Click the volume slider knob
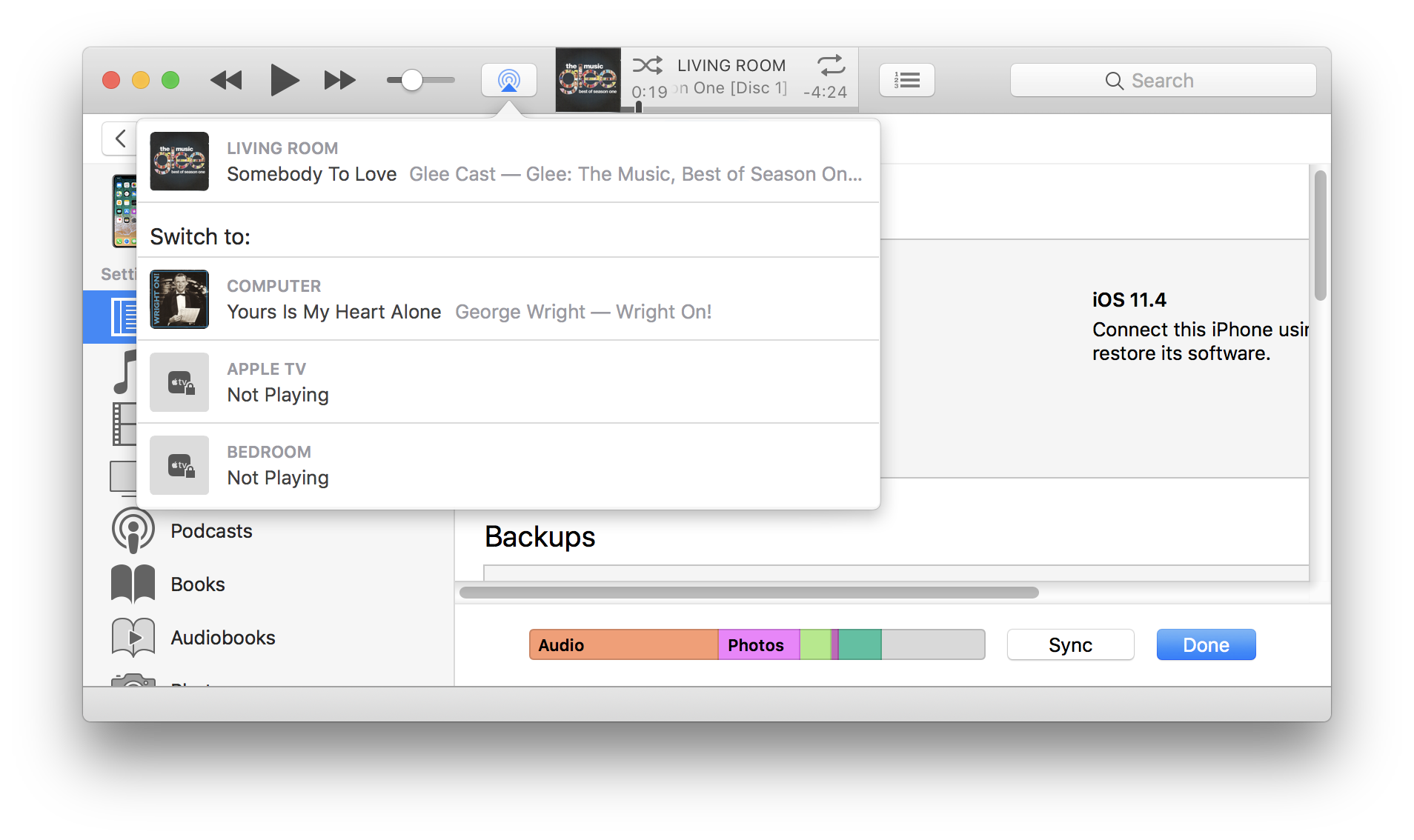 (x=411, y=80)
